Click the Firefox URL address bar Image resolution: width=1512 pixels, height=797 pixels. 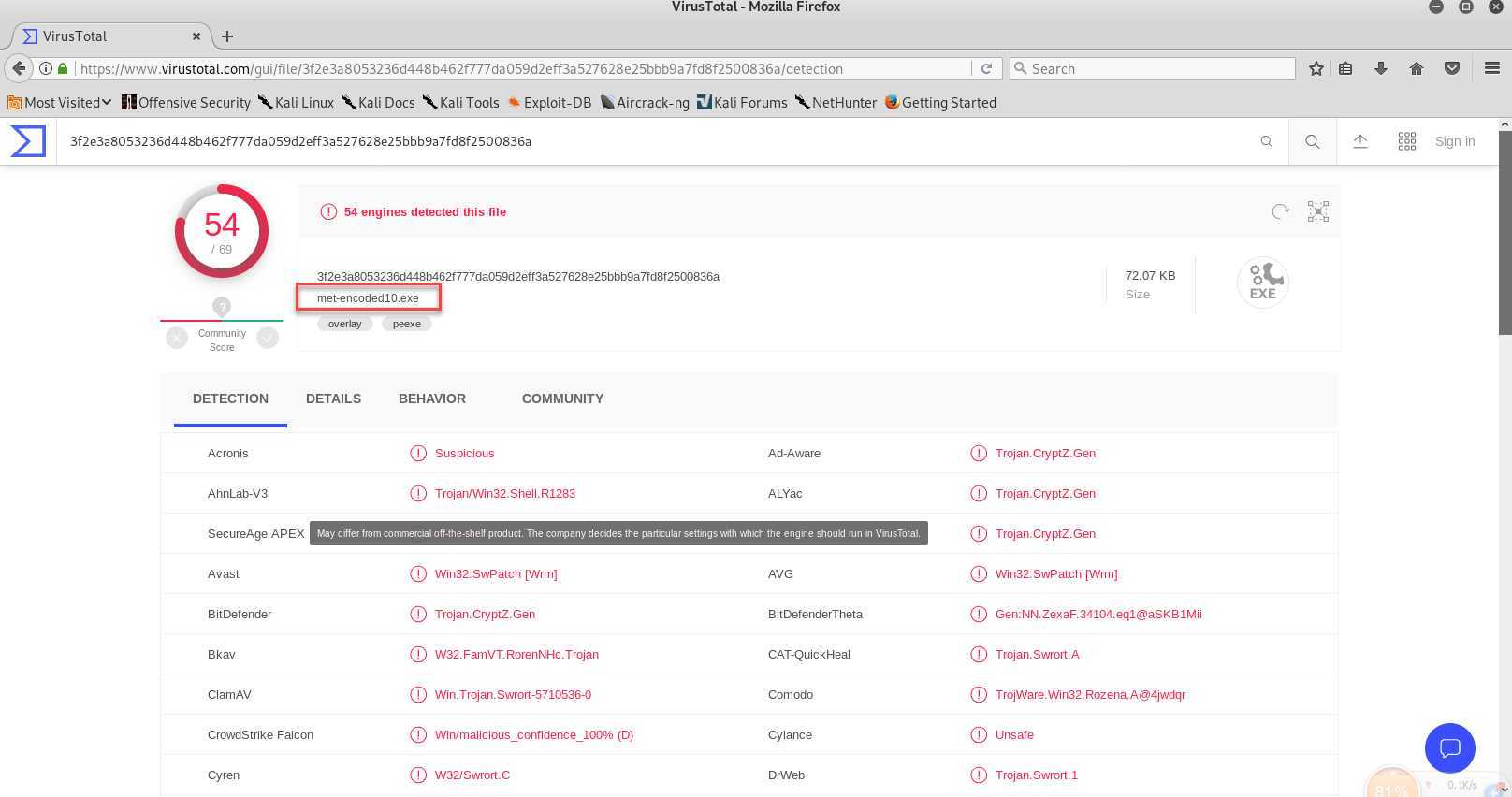click(x=524, y=68)
